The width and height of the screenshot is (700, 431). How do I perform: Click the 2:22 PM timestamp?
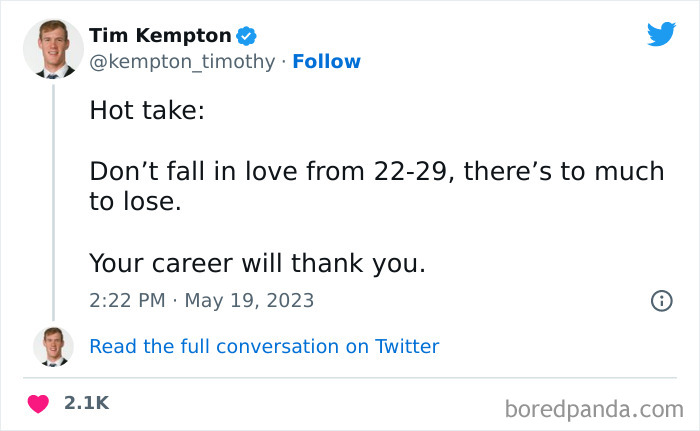click(124, 300)
